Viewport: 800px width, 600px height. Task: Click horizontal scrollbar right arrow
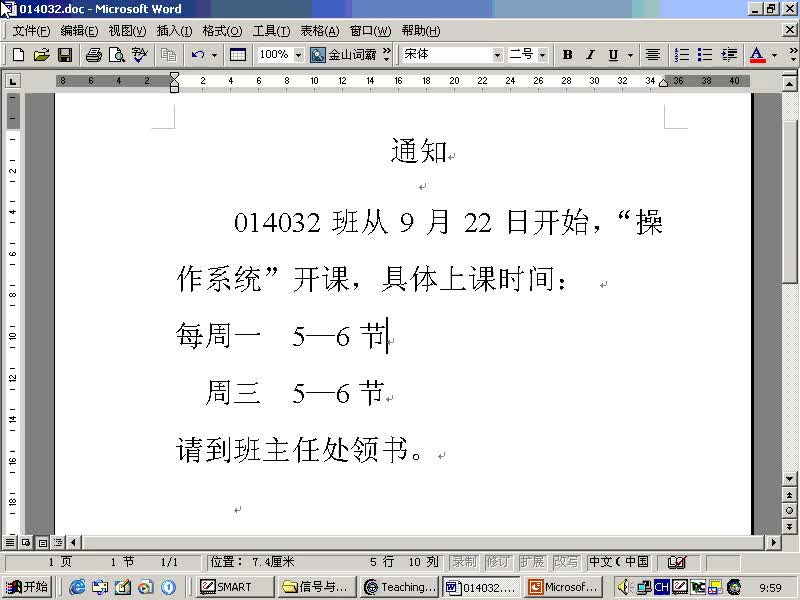(x=773, y=542)
